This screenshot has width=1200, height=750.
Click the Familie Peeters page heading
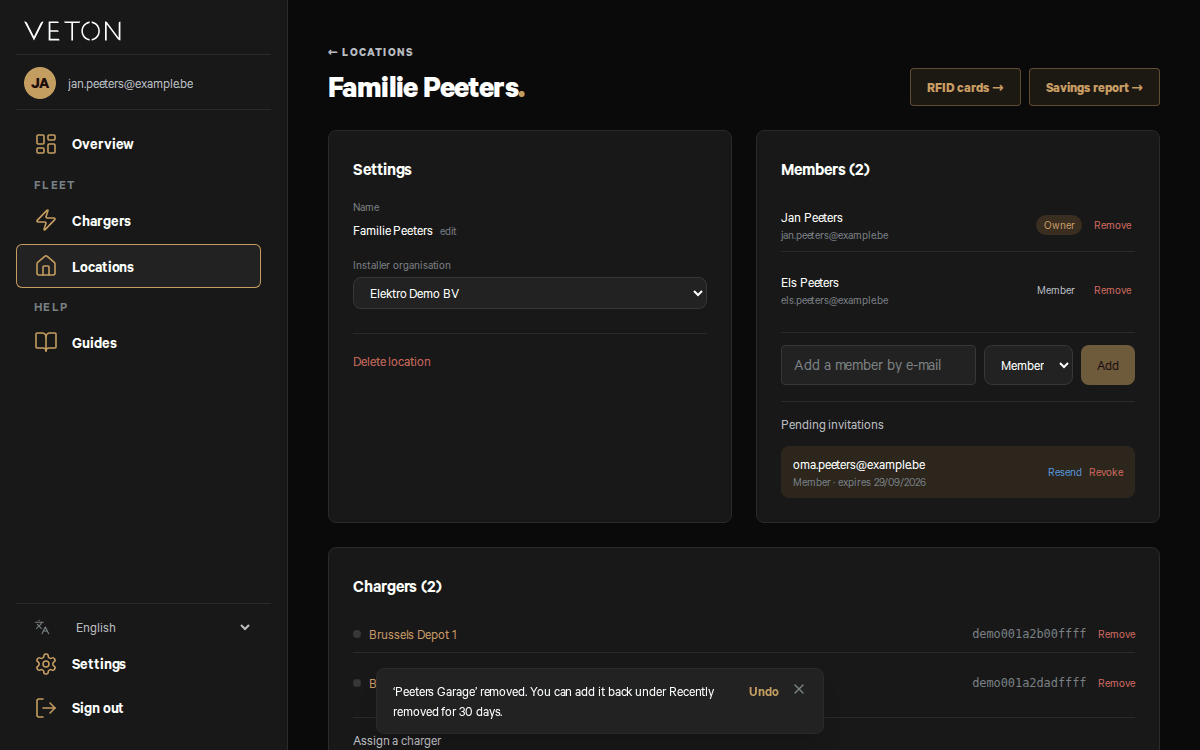426,87
